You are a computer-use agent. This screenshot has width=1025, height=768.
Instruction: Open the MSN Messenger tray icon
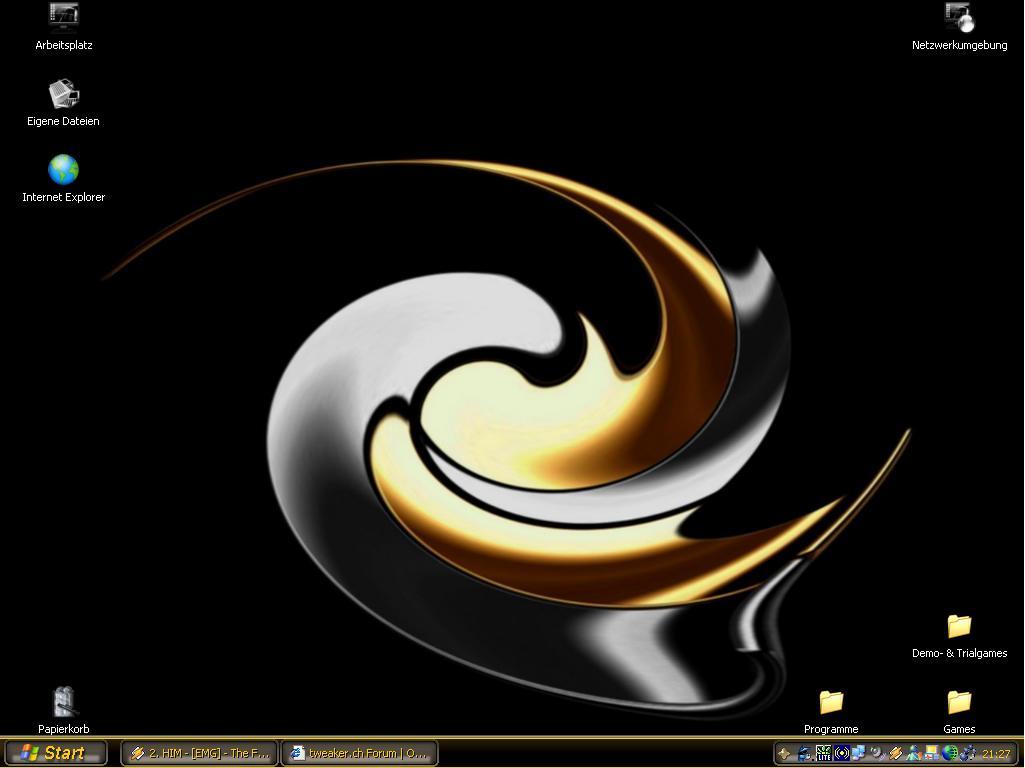click(914, 754)
